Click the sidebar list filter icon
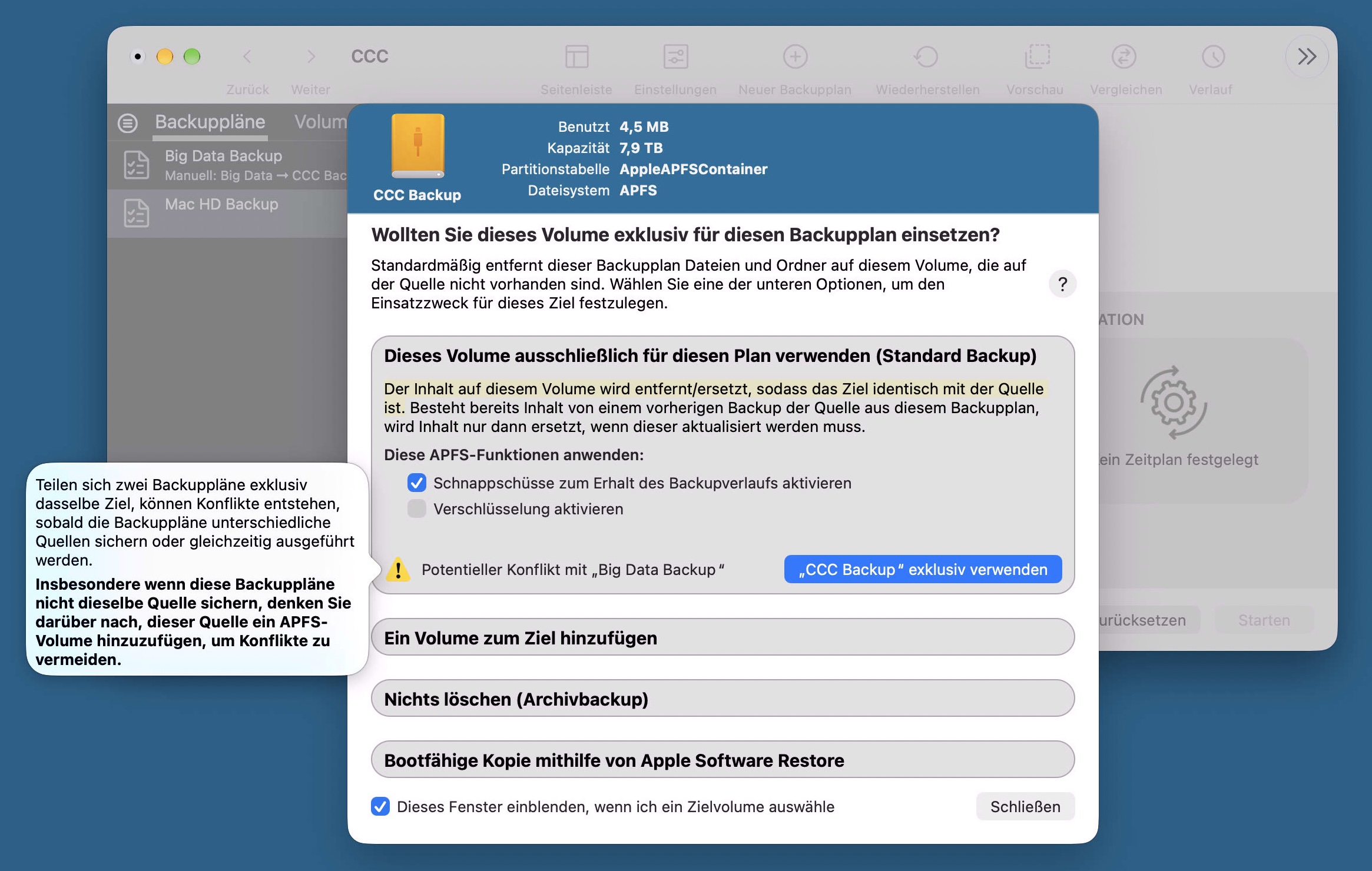Image resolution: width=1372 pixels, height=871 pixels. coord(128,123)
